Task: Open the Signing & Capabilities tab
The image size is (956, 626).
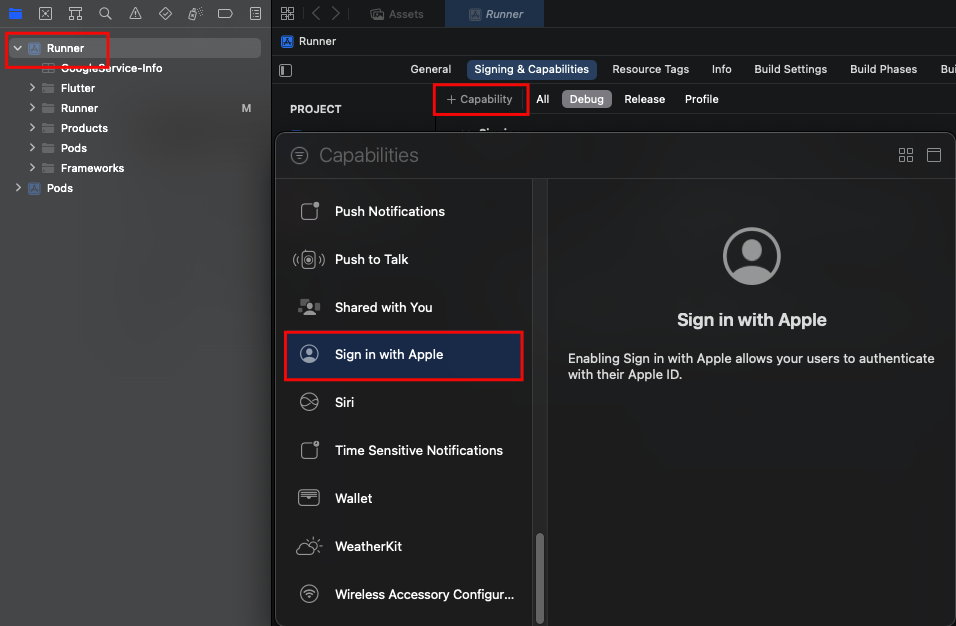Action: point(532,69)
